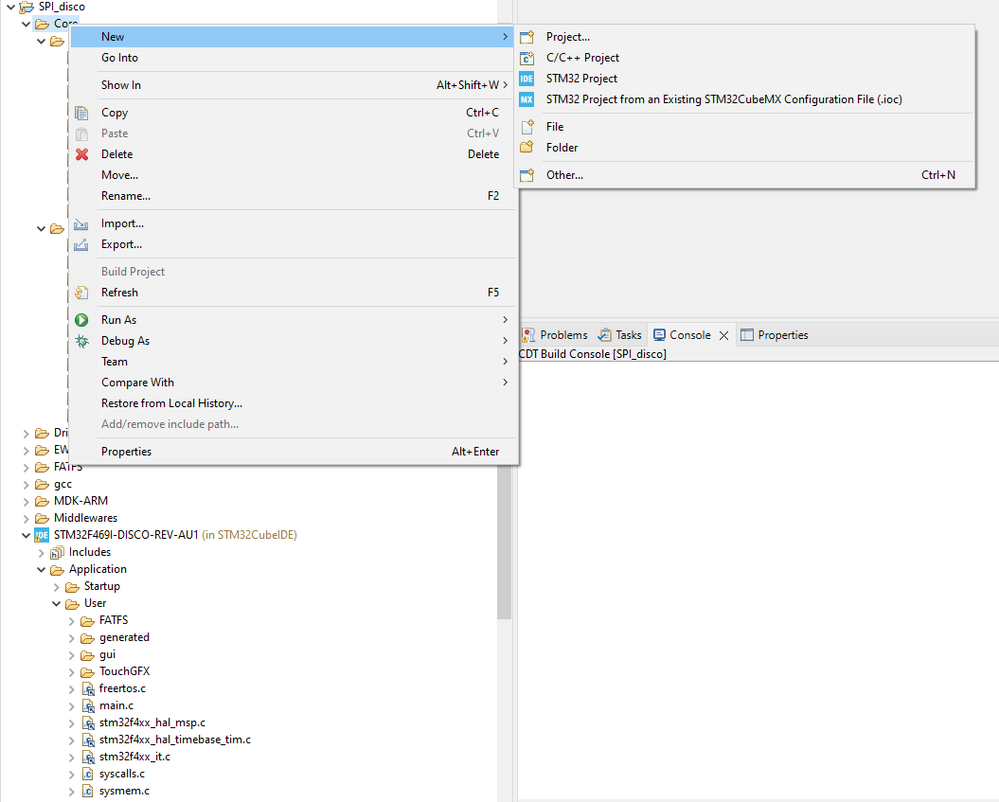Viewport: 999px width, 802px height.
Task: Switch to the Properties tab
Action: (775, 335)
